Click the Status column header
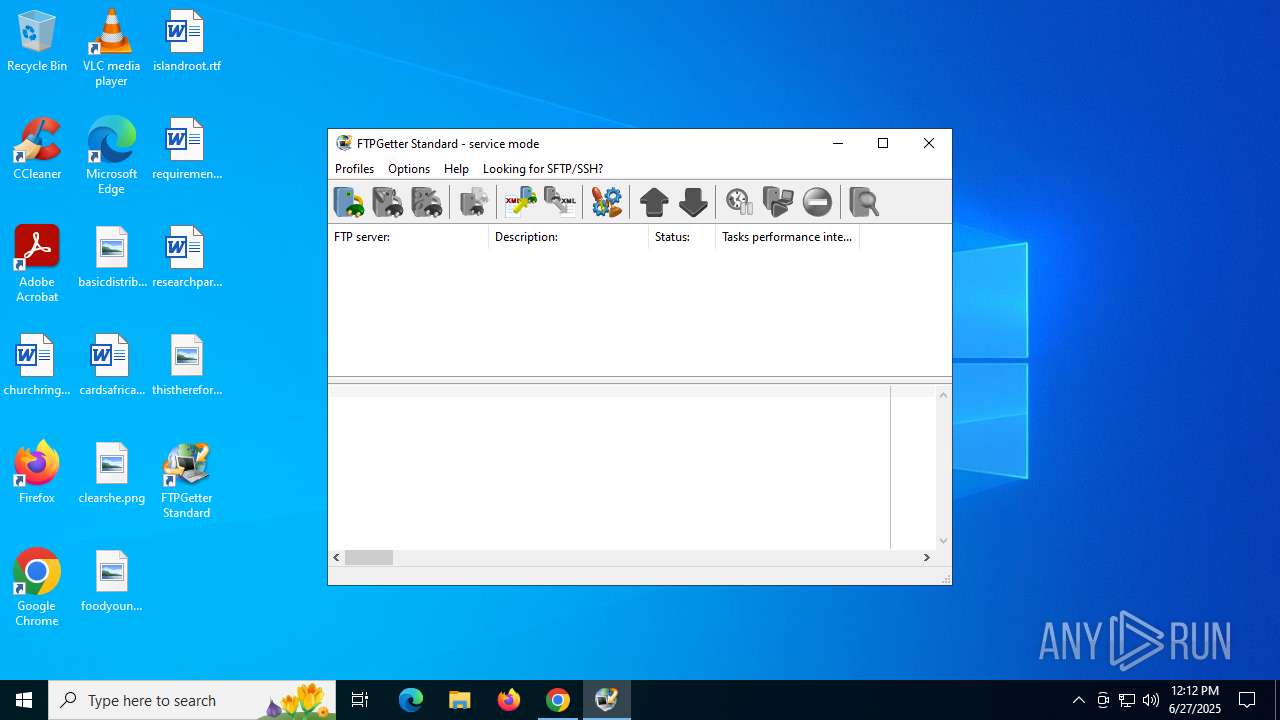The image size is (1280, 720). click(682, 237)
